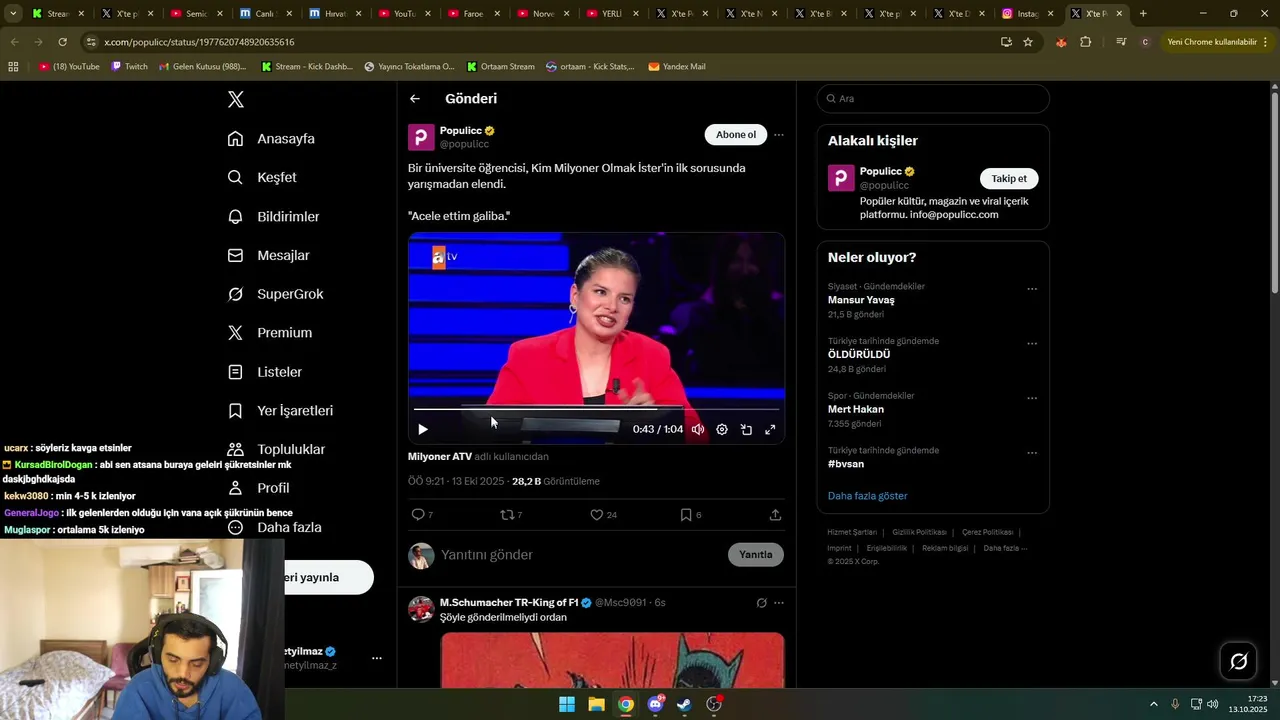Open options for Mert Hakan trend
The height and width of the screenshot is (720, 1280).
1032,398
